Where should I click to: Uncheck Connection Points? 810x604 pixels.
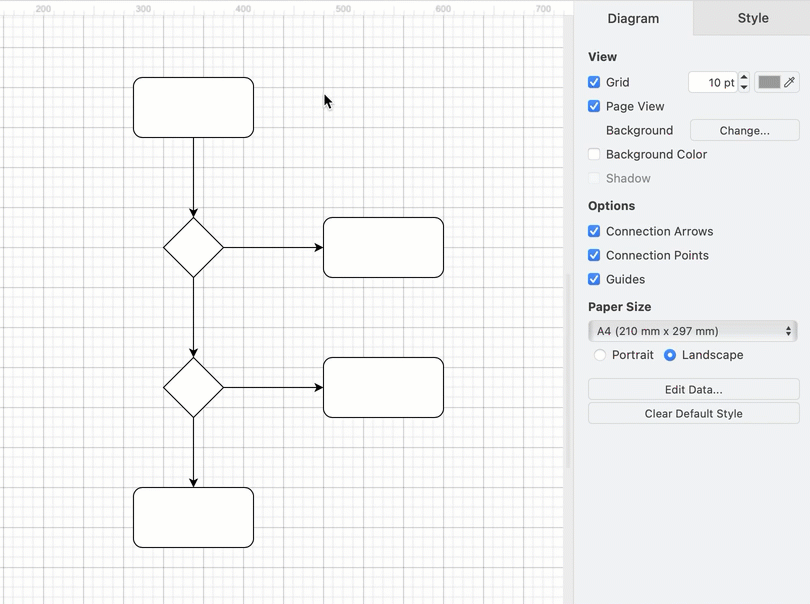[x=594, y=255]
